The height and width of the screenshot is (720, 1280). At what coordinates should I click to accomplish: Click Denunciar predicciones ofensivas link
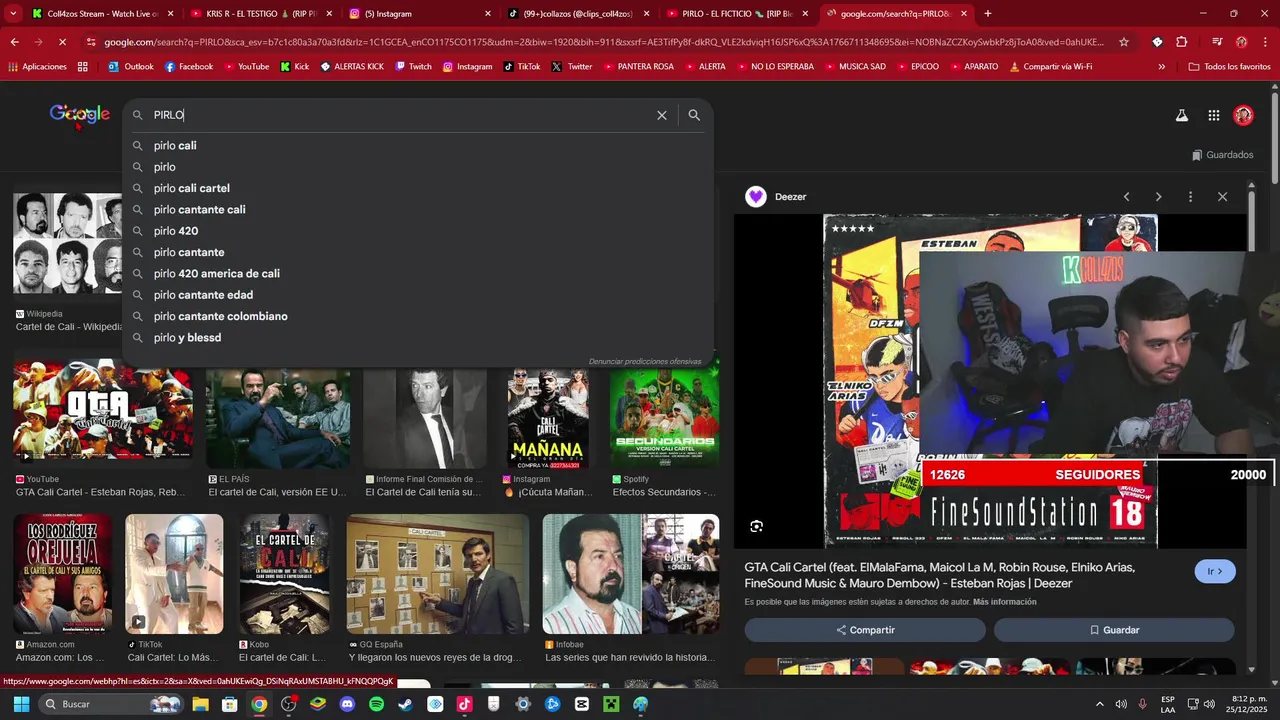pyautogui.click(x=645, y=361)
